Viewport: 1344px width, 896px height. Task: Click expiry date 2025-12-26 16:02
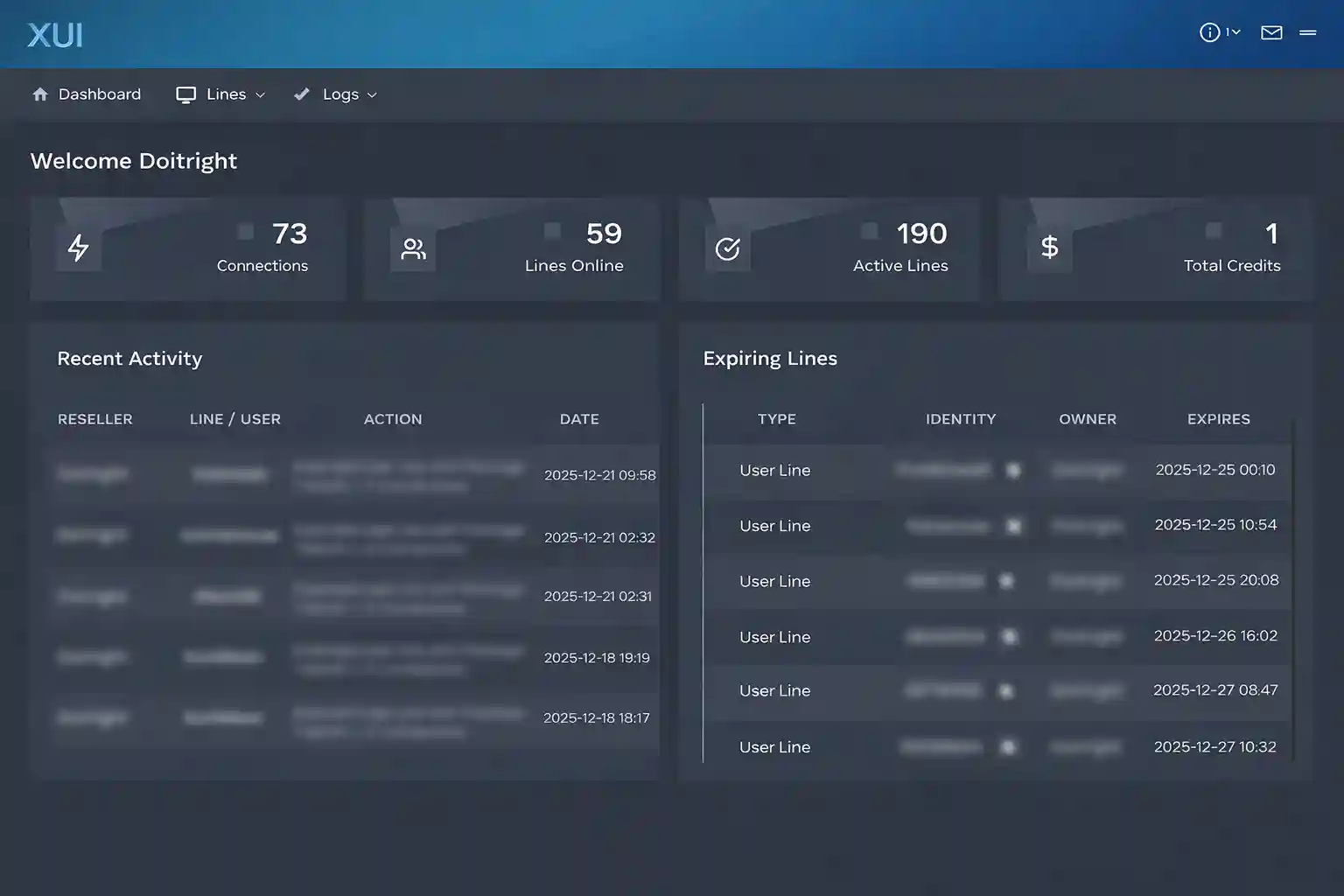[1215, 636]
